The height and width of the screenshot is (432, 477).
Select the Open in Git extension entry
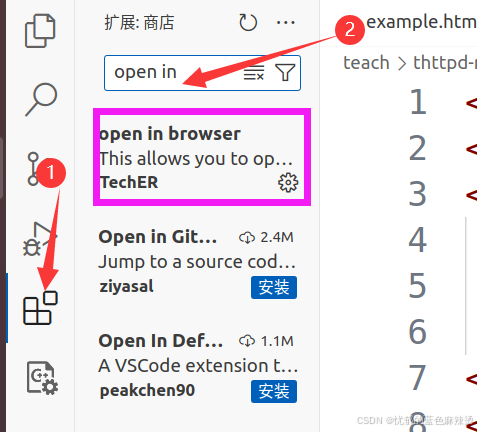[197, 262]
